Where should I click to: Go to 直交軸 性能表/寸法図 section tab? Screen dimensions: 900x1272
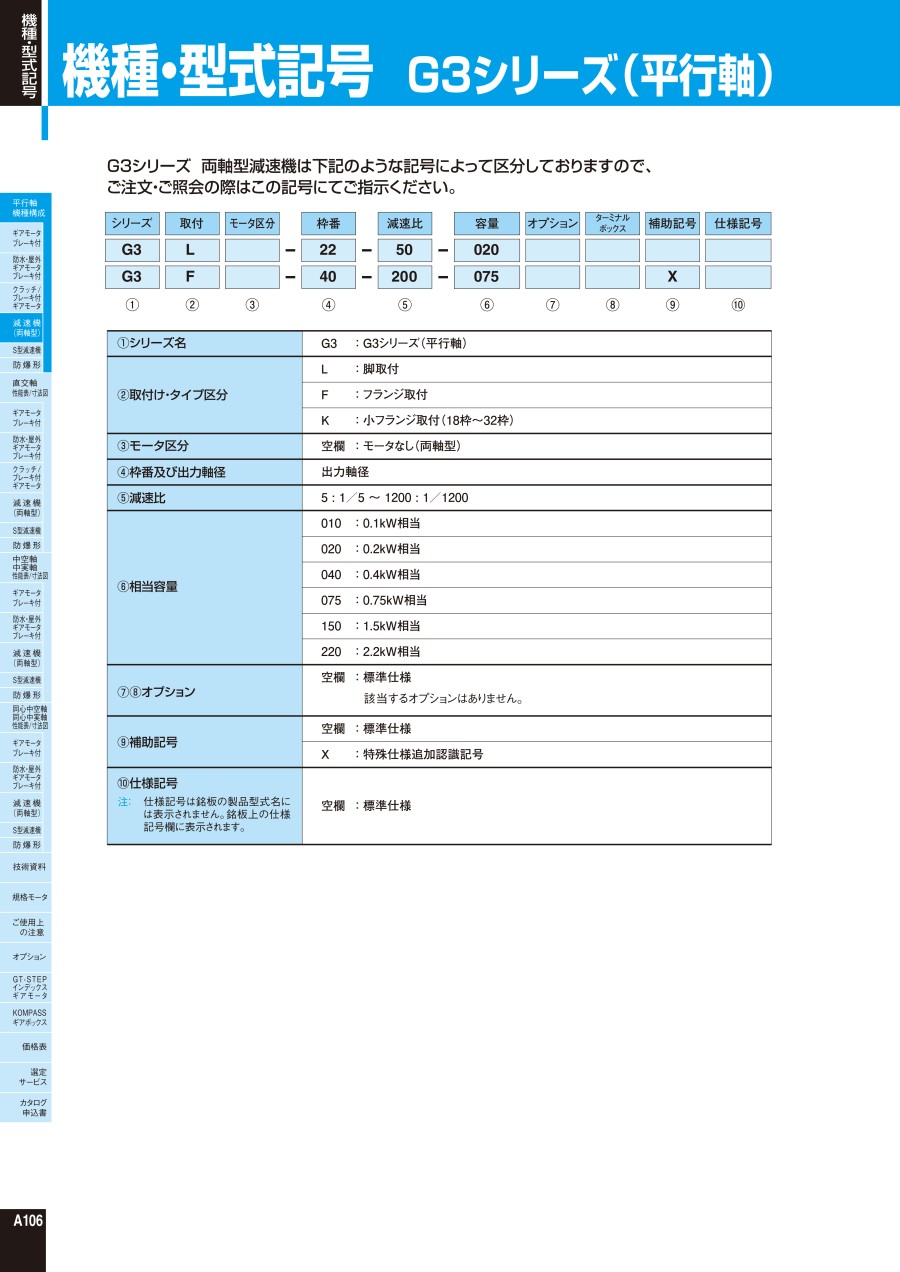(x=26, y=388)
